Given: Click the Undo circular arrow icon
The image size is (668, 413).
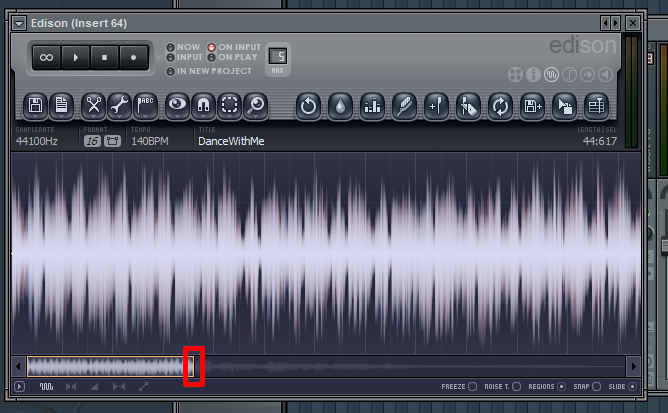Looking at the screenshot, I should tap(308, 106).
